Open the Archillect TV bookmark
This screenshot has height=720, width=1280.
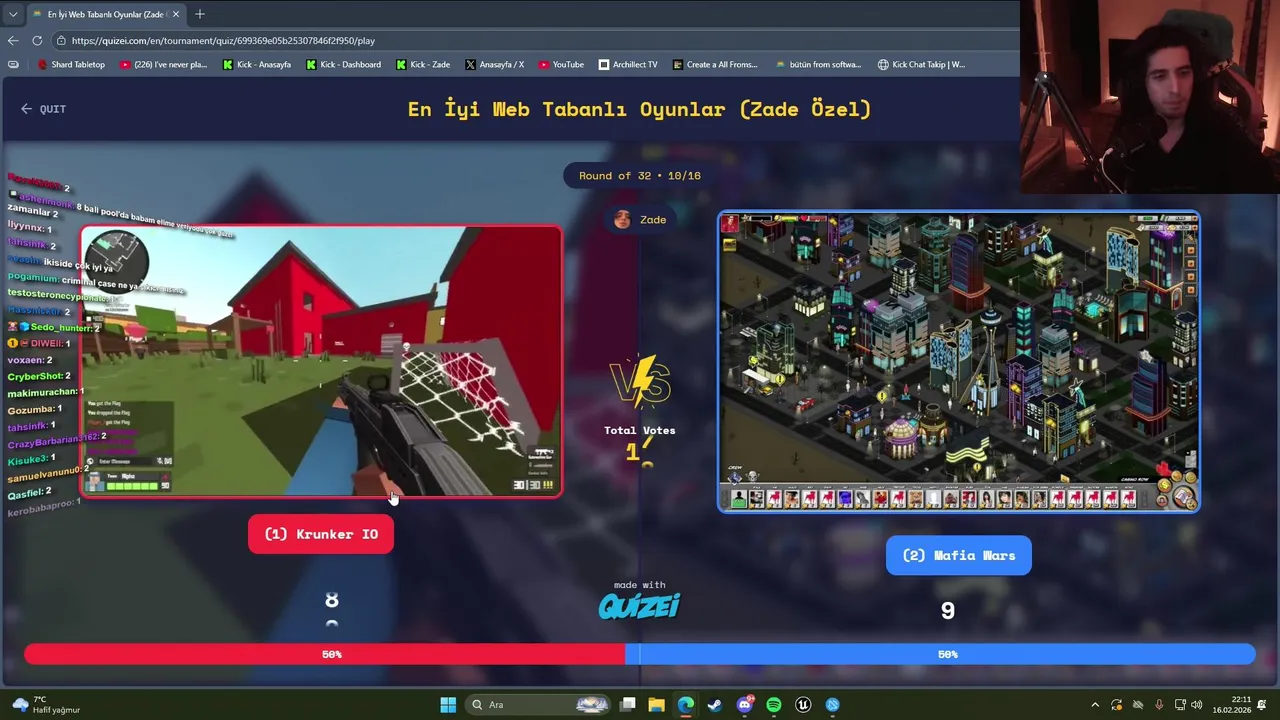pyautogui.click(x=628, y=64)
